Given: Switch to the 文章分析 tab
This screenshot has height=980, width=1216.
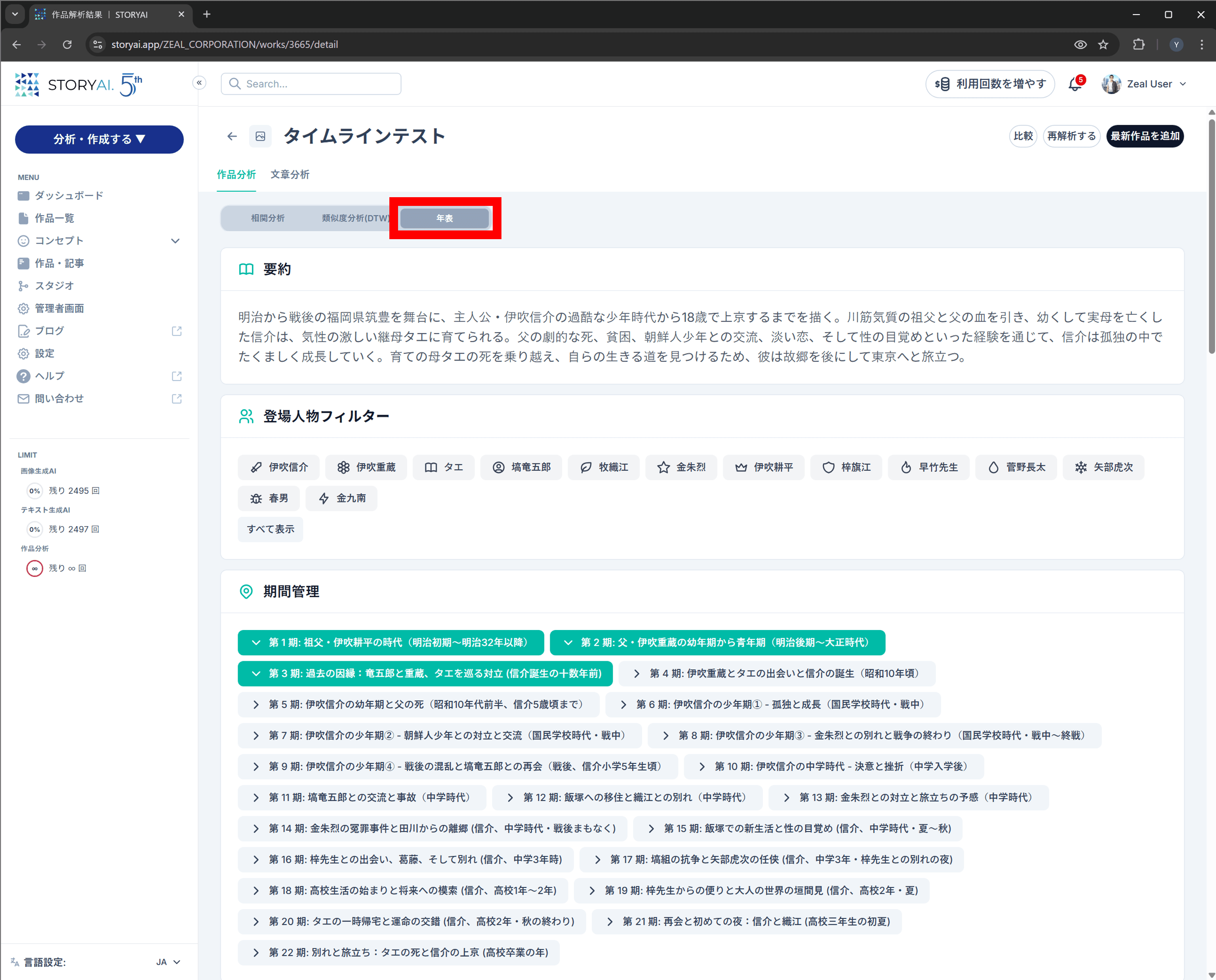Looking at the screenshot, I should [290, 175].
